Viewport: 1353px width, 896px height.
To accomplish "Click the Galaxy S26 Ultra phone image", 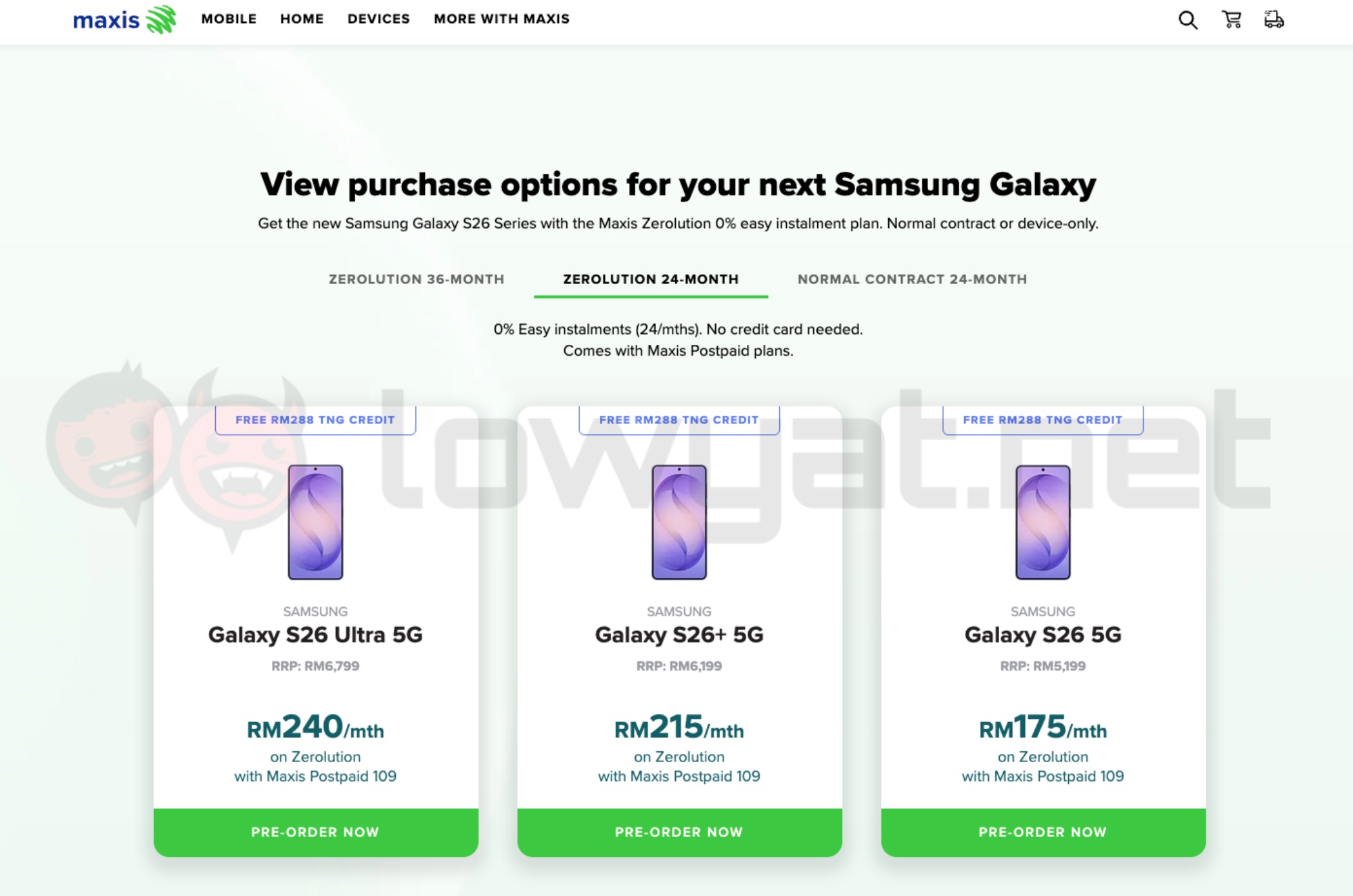I will [316, 522].
